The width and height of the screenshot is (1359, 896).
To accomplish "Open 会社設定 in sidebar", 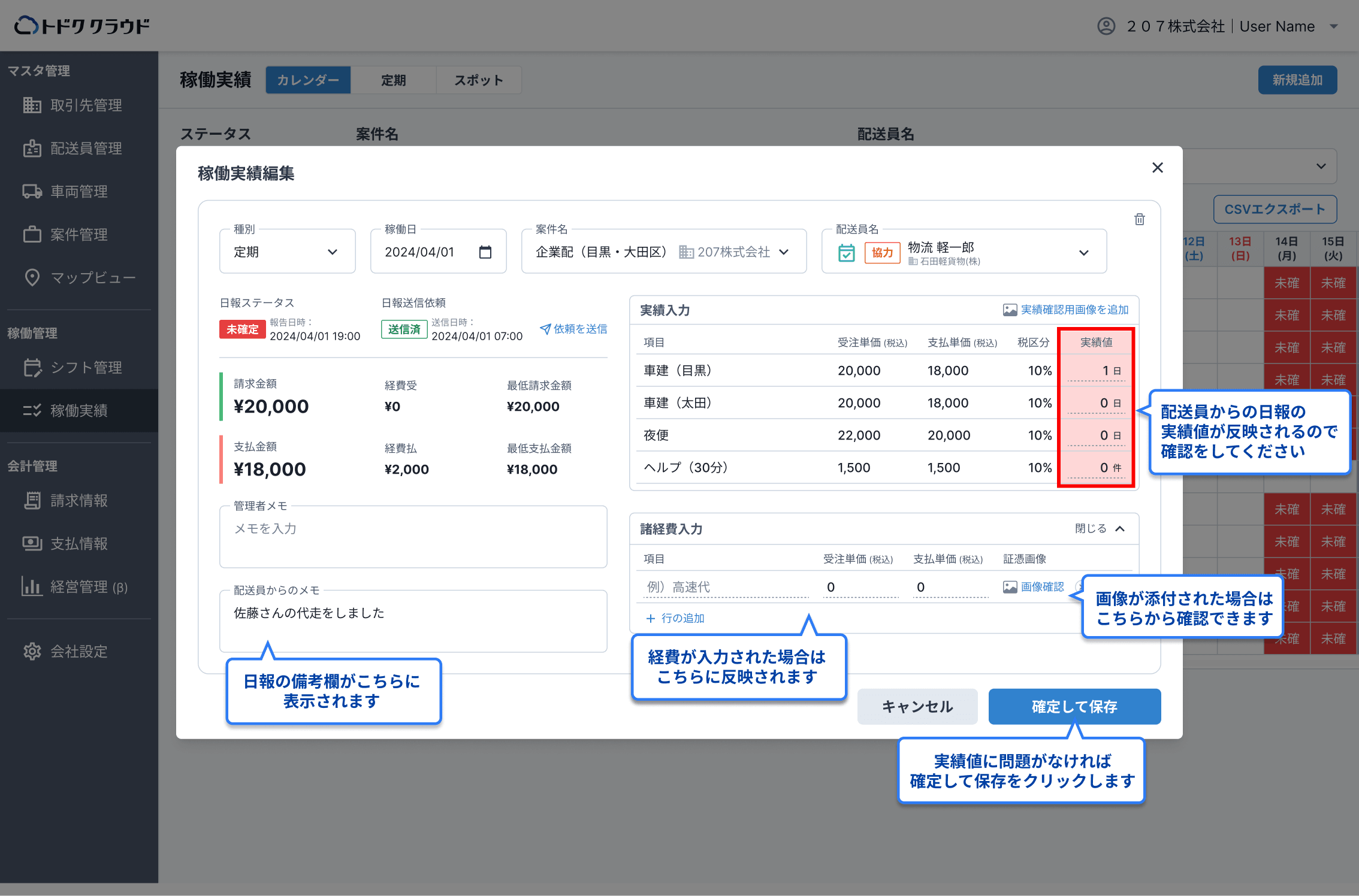I will click(x=79, y=652).
